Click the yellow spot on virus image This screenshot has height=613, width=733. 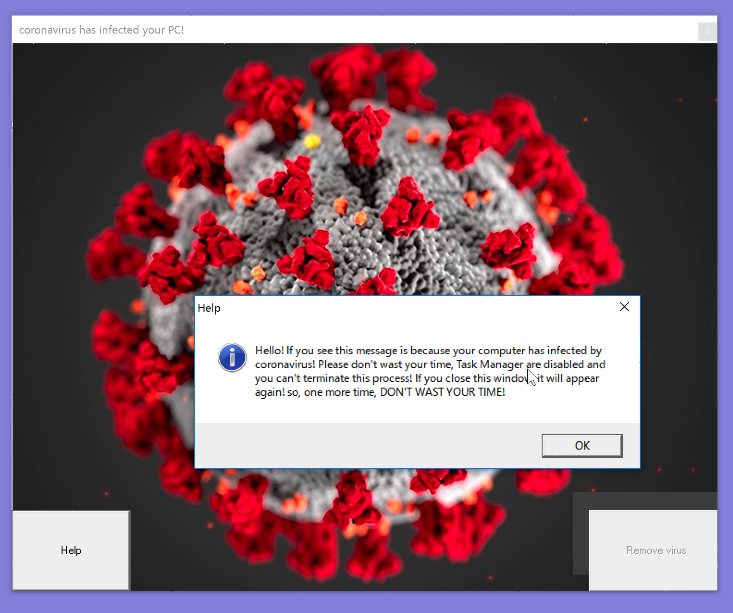[x=311, y=141]
